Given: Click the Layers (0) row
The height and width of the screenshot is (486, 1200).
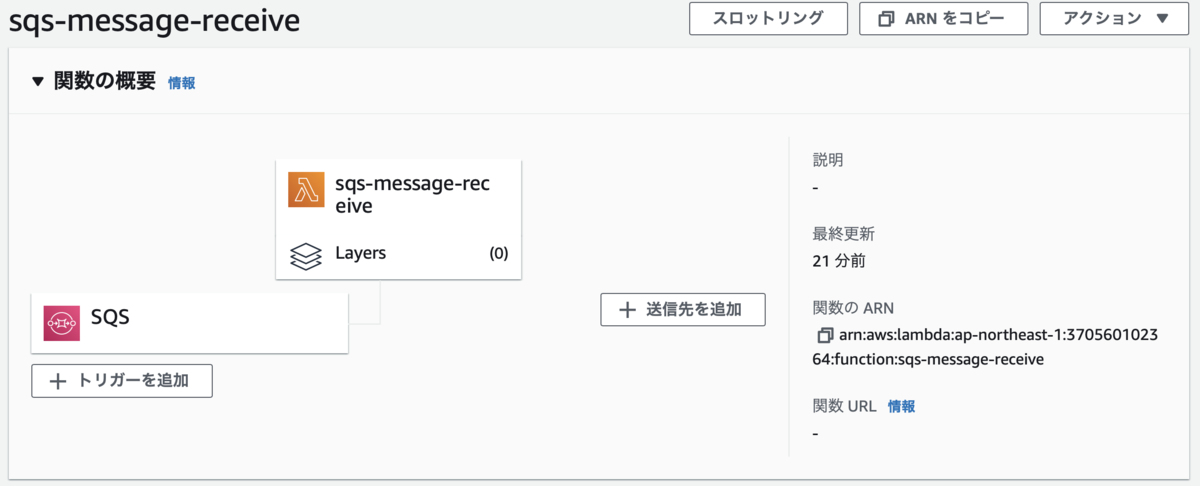Looking at the screenshot, I should (x=399, y=254).
